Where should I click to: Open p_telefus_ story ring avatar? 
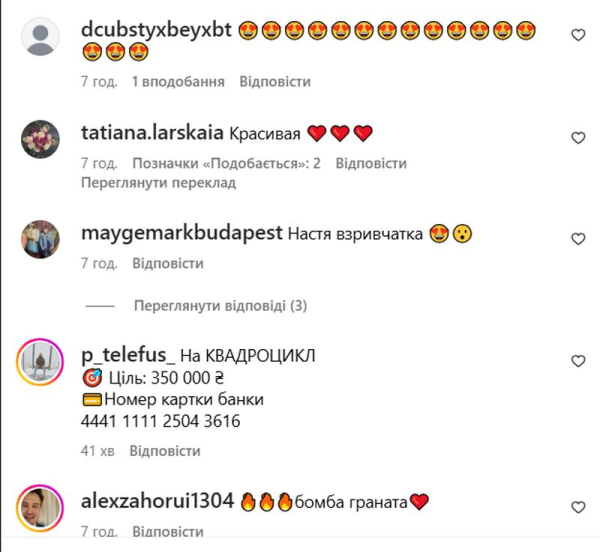tap(40, 362)
